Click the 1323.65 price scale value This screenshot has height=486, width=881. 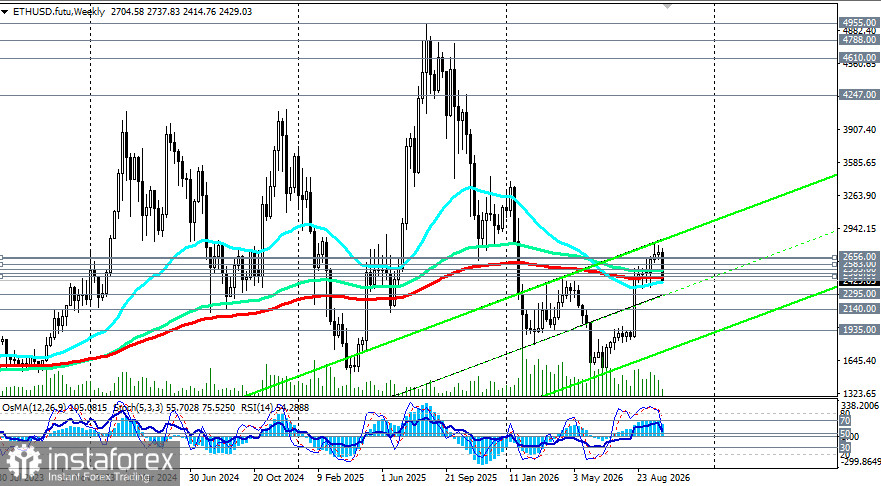tap(859, 393)
